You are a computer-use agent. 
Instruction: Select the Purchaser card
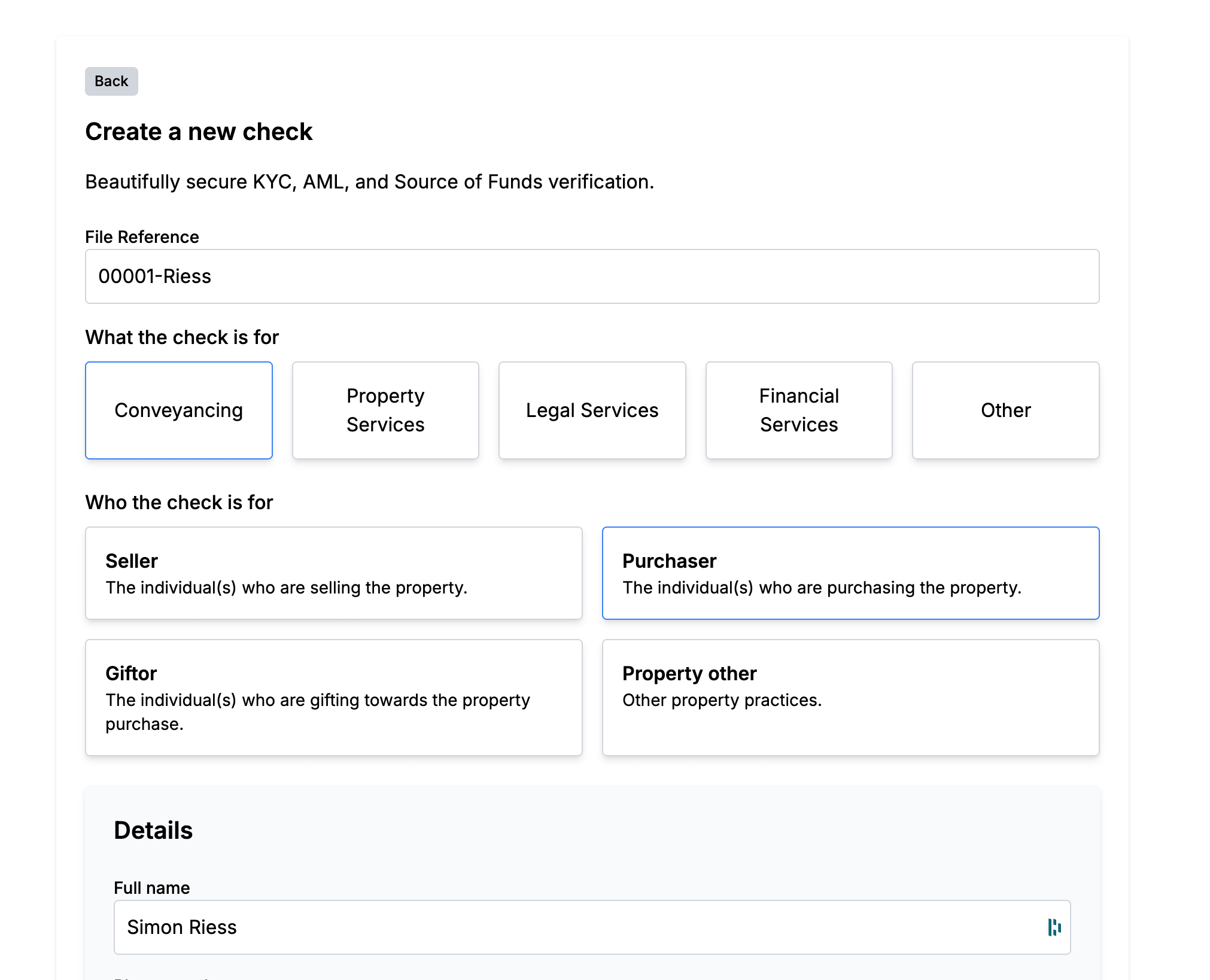click(x=850, y=573)
